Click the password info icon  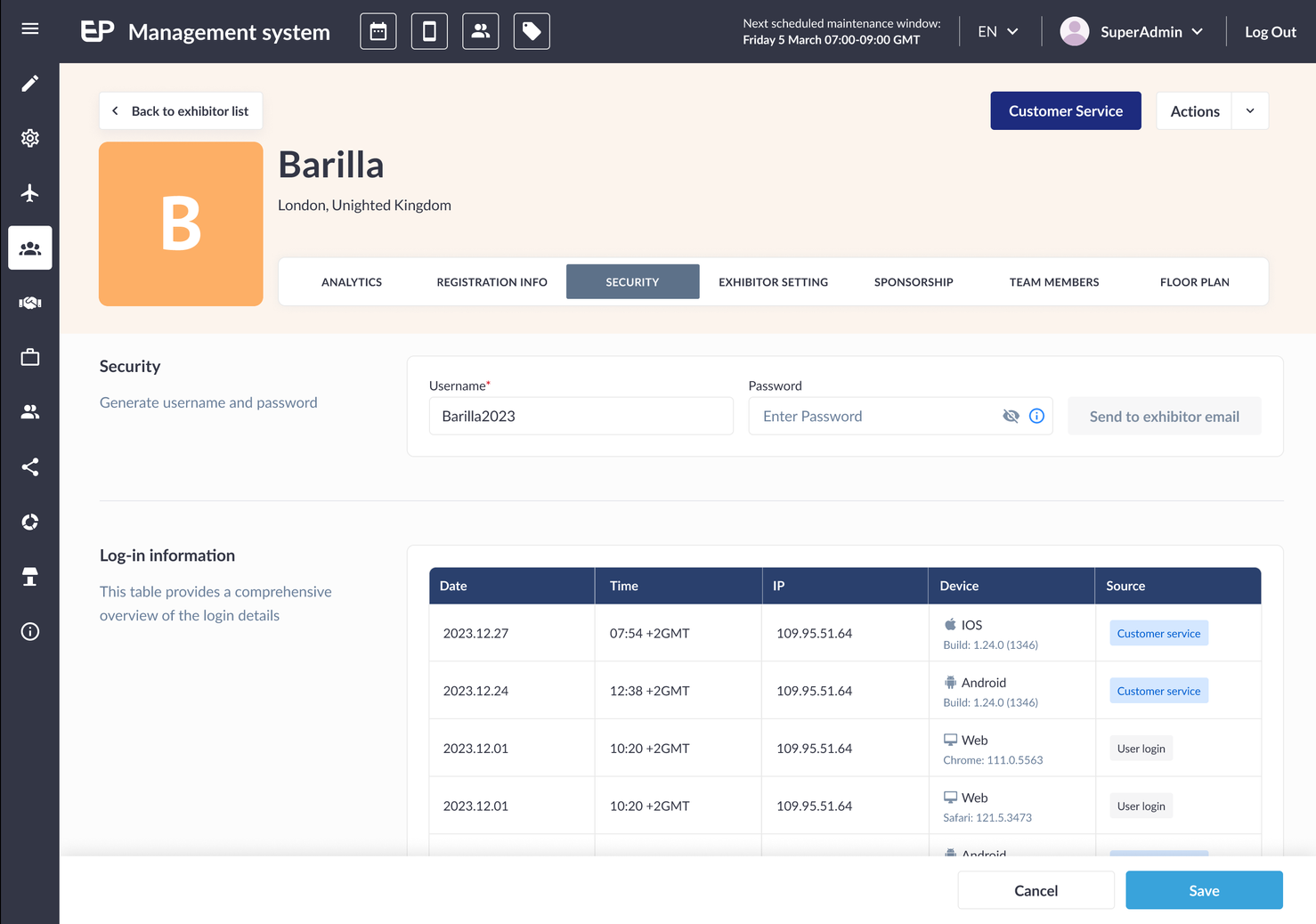pos(1036,416)
